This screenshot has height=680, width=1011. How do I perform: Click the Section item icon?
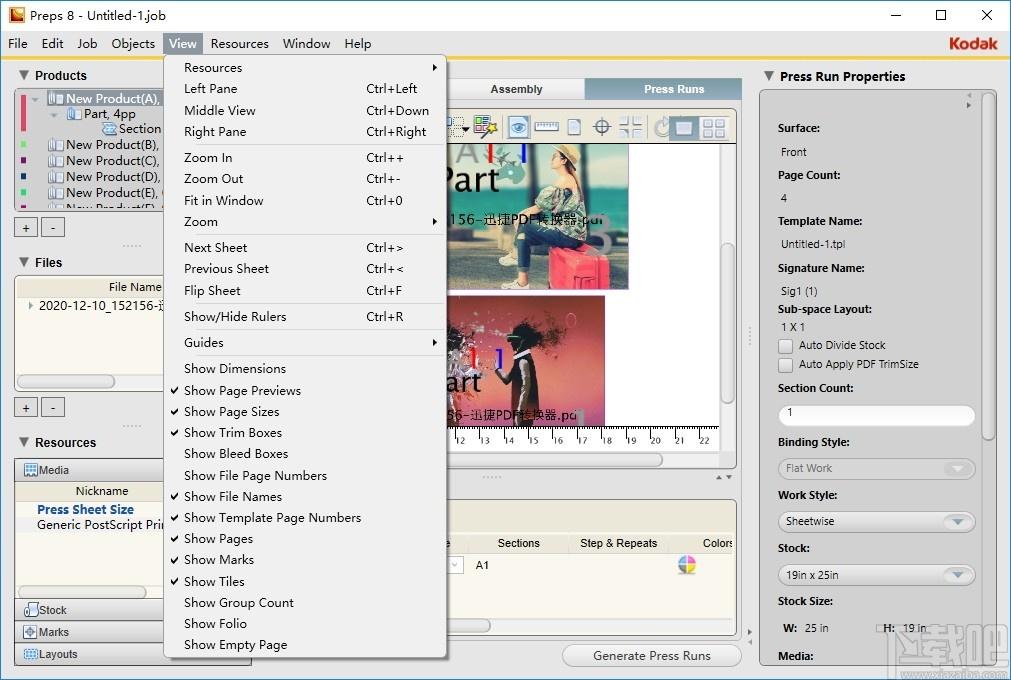[x=110, y=129]
